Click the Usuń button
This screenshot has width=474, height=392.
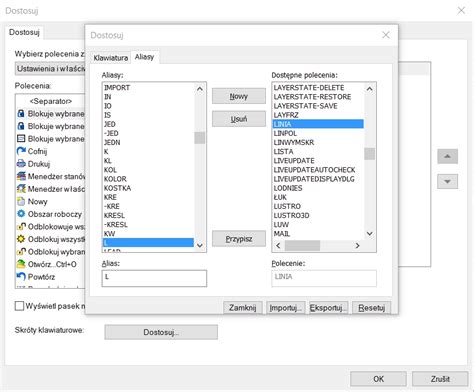tap(239, 119)
